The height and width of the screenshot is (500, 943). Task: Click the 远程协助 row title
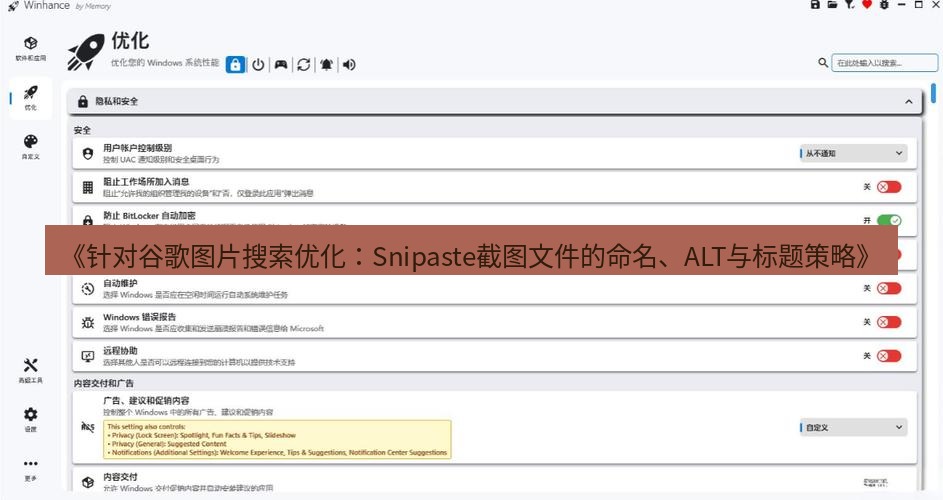(120, 350)
